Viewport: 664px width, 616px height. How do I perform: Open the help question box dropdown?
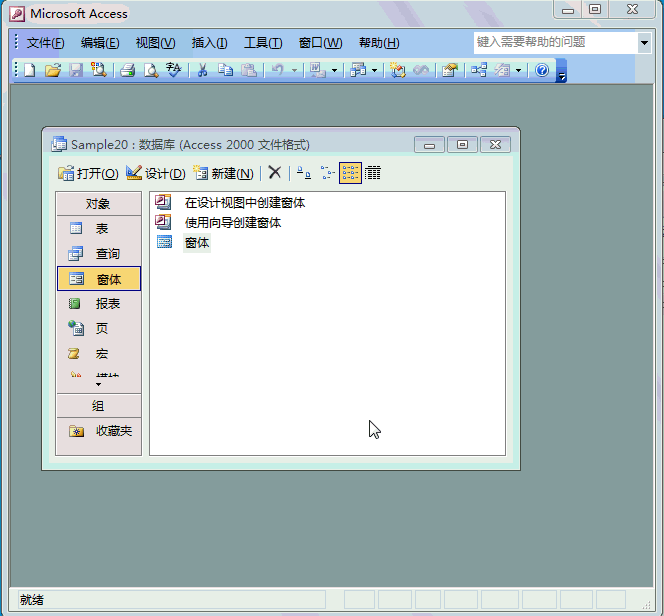[x=644, y=42]
